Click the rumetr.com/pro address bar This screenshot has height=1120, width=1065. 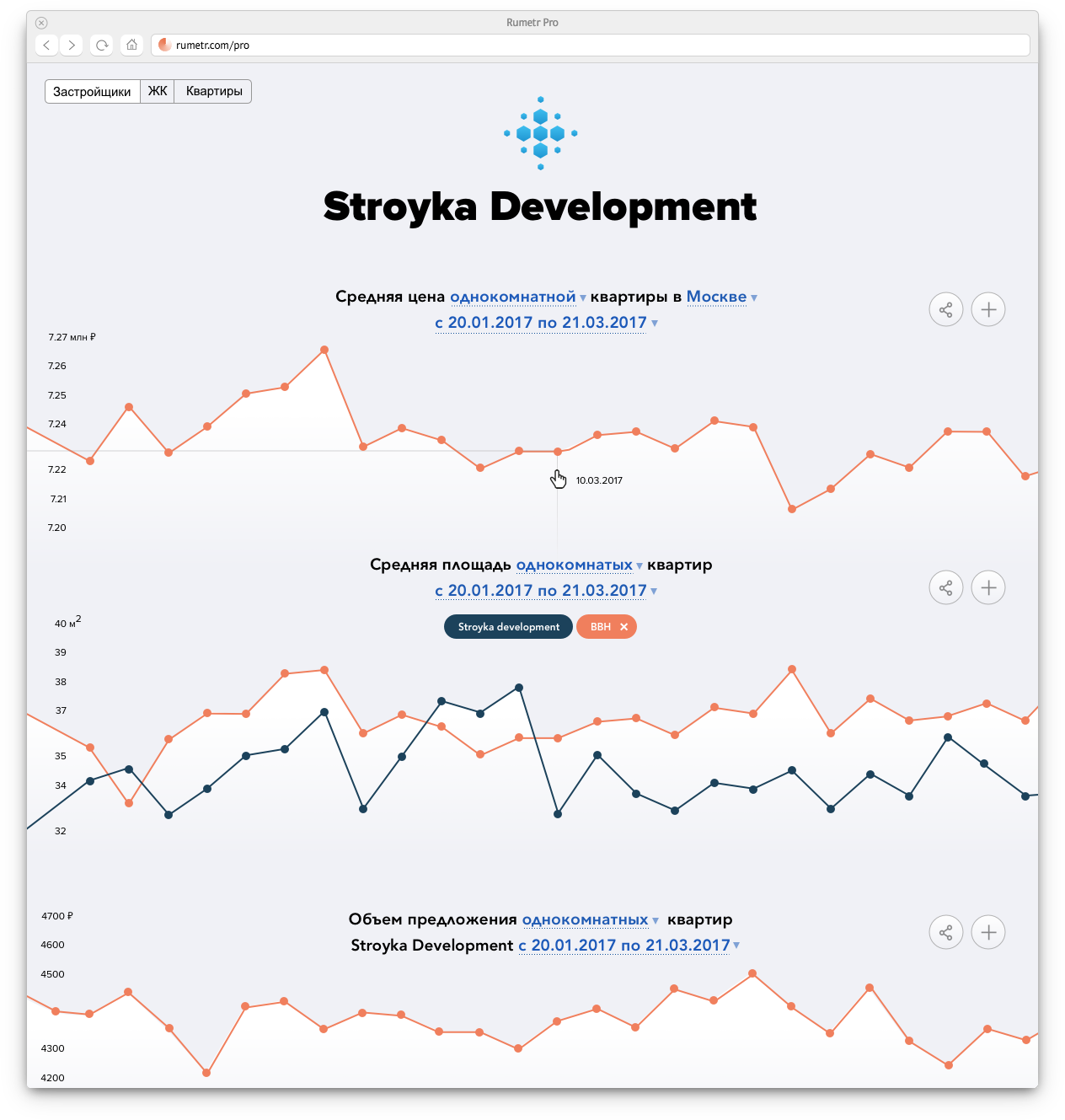point(590,46)
